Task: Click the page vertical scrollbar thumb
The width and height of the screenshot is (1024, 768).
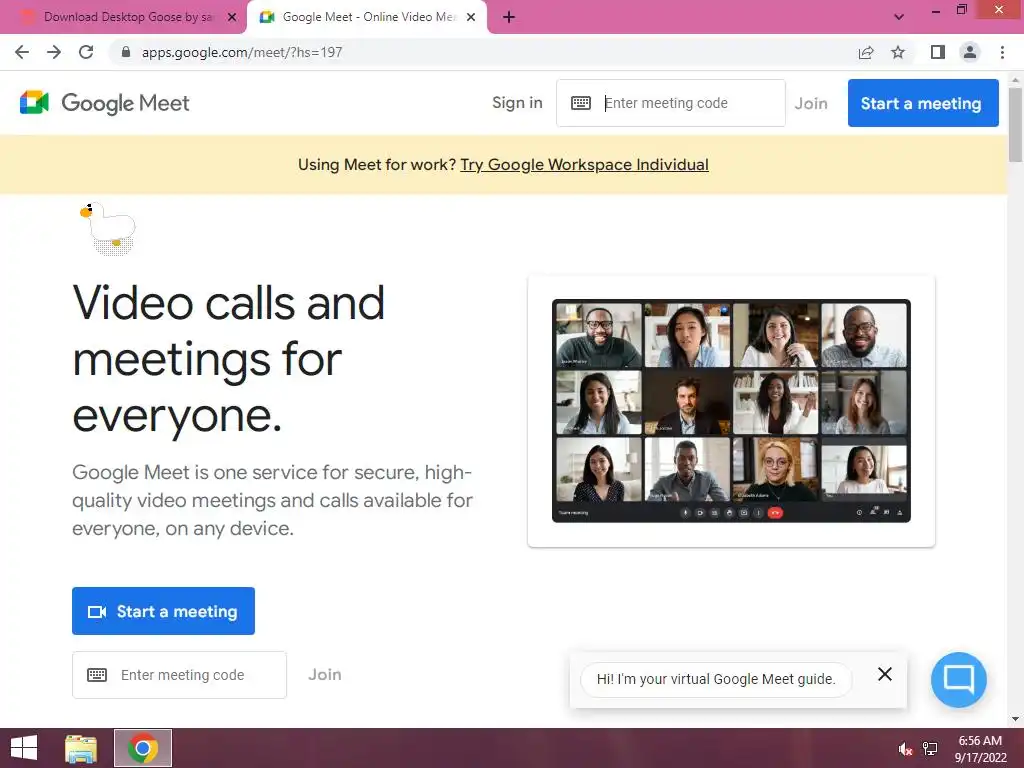Action: pyautogui.click(x=1015, y=124)
